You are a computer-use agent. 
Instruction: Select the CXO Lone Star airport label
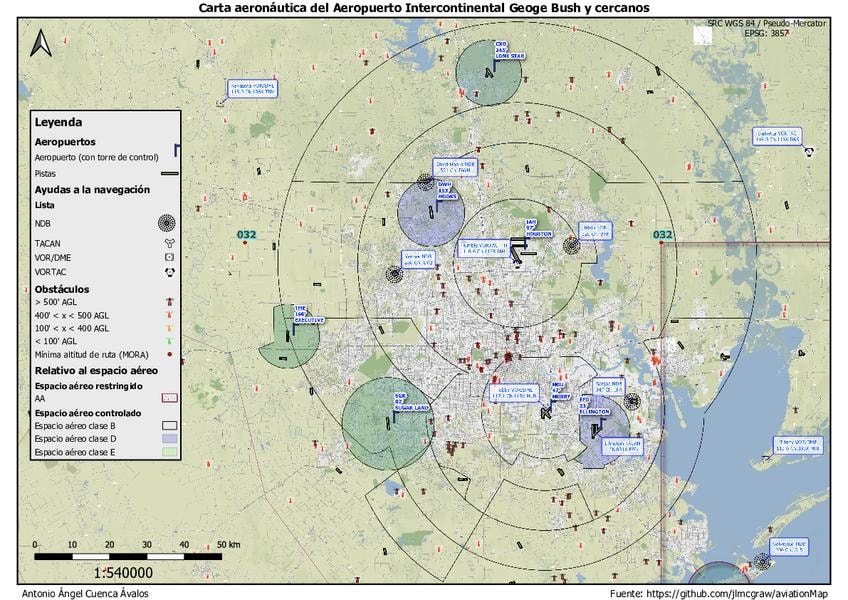click(x=501, y=51)
